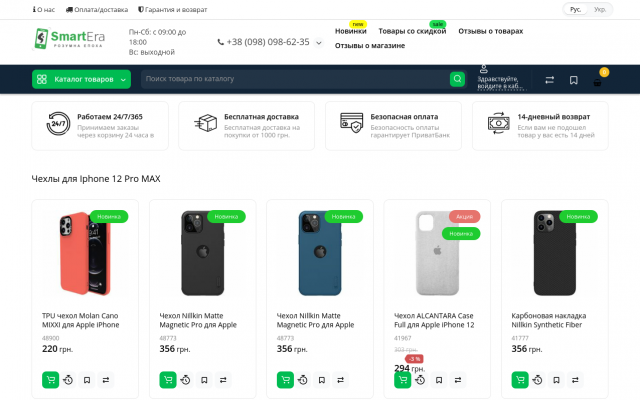Expand phone numbers chevron dropdown
640x400 pixels.
[x=319, y=42]
